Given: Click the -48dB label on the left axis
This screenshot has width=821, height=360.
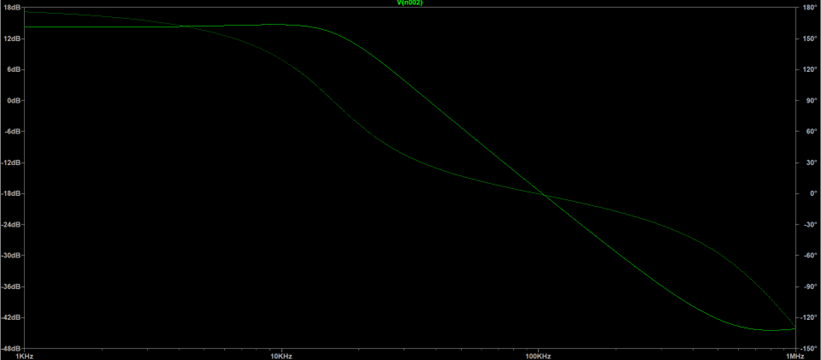Looking at the screenshot, I should click(x=12, y=348).
